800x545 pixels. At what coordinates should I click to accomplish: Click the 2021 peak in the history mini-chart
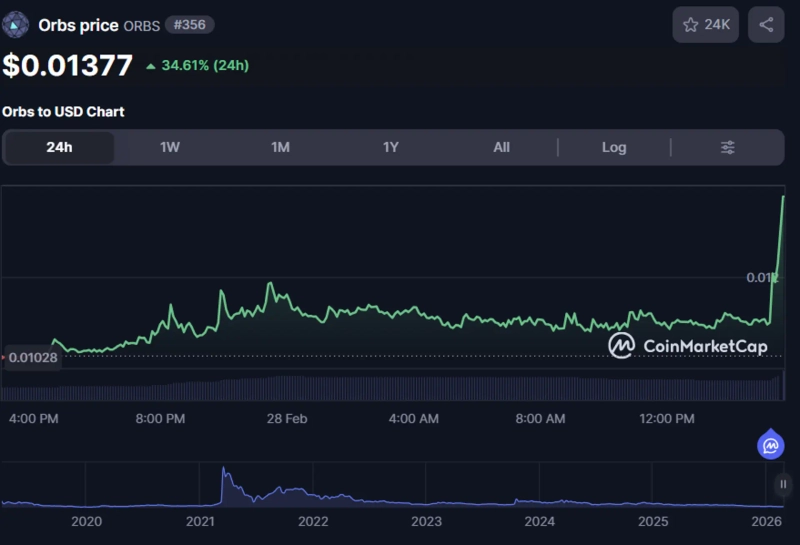(x=224, y=471)
